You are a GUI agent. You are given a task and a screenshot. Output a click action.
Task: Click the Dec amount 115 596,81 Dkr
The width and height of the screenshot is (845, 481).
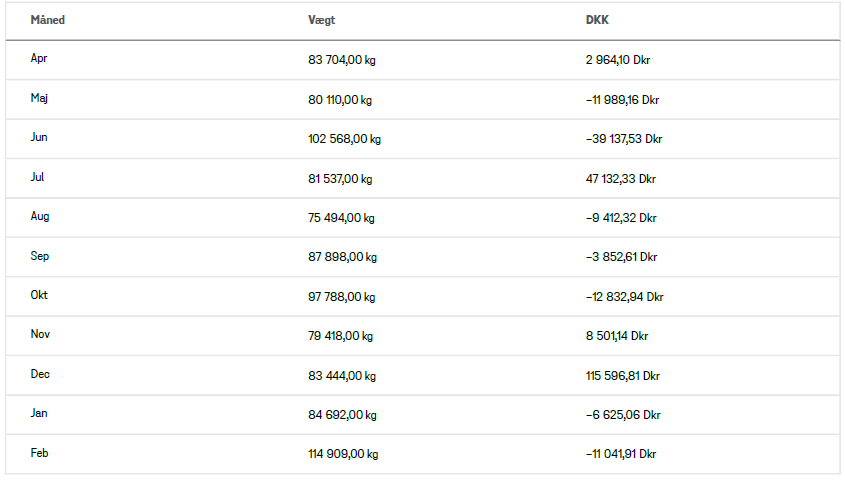[622, 376]
